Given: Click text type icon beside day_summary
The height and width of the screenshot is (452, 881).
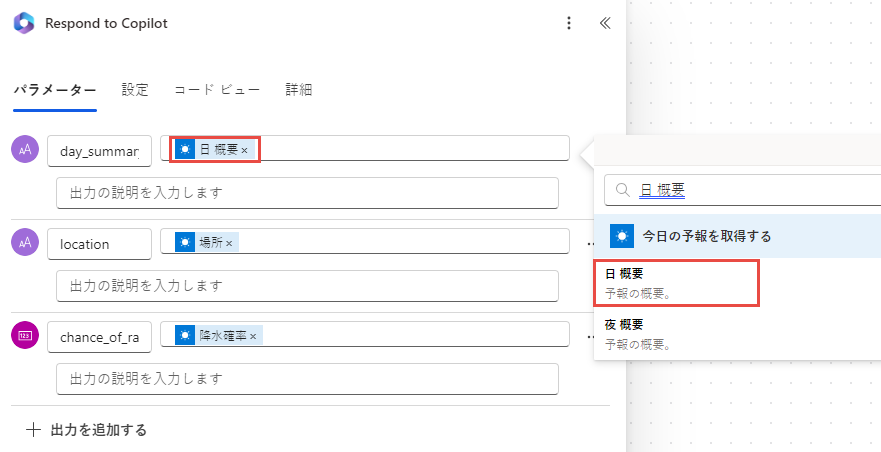Looking at the screenshot, I should tap(25, 150).
